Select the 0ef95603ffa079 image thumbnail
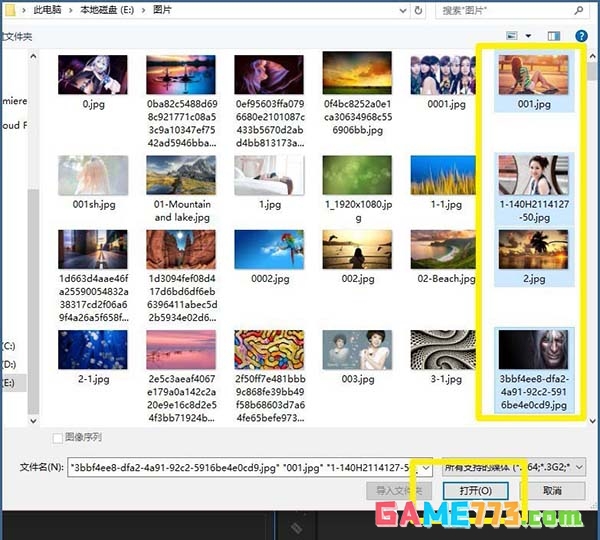This screenshot has height=540, width=600. tap(269, 75)
